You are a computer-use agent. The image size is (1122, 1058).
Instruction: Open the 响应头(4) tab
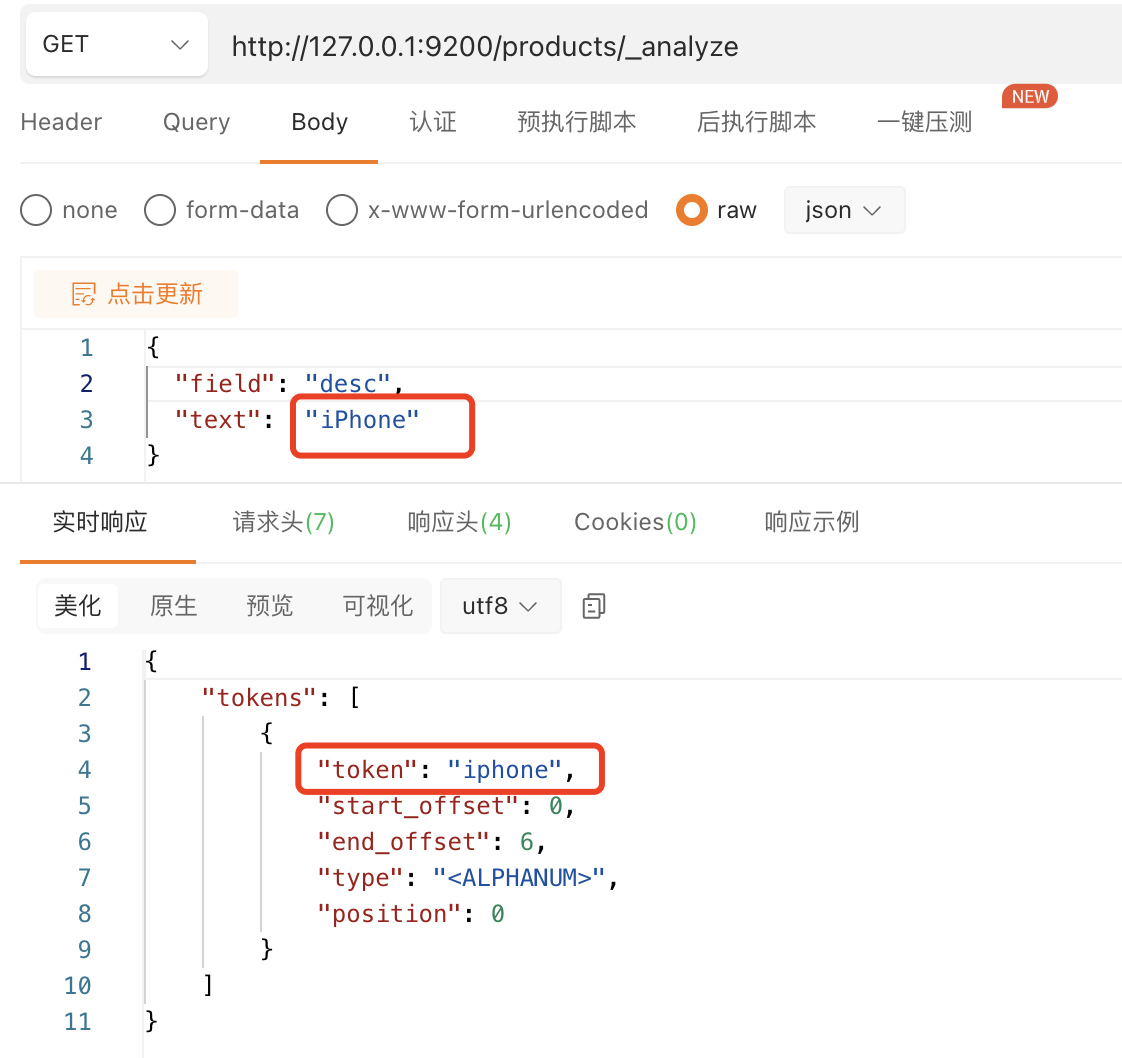[x=459, y=521]
